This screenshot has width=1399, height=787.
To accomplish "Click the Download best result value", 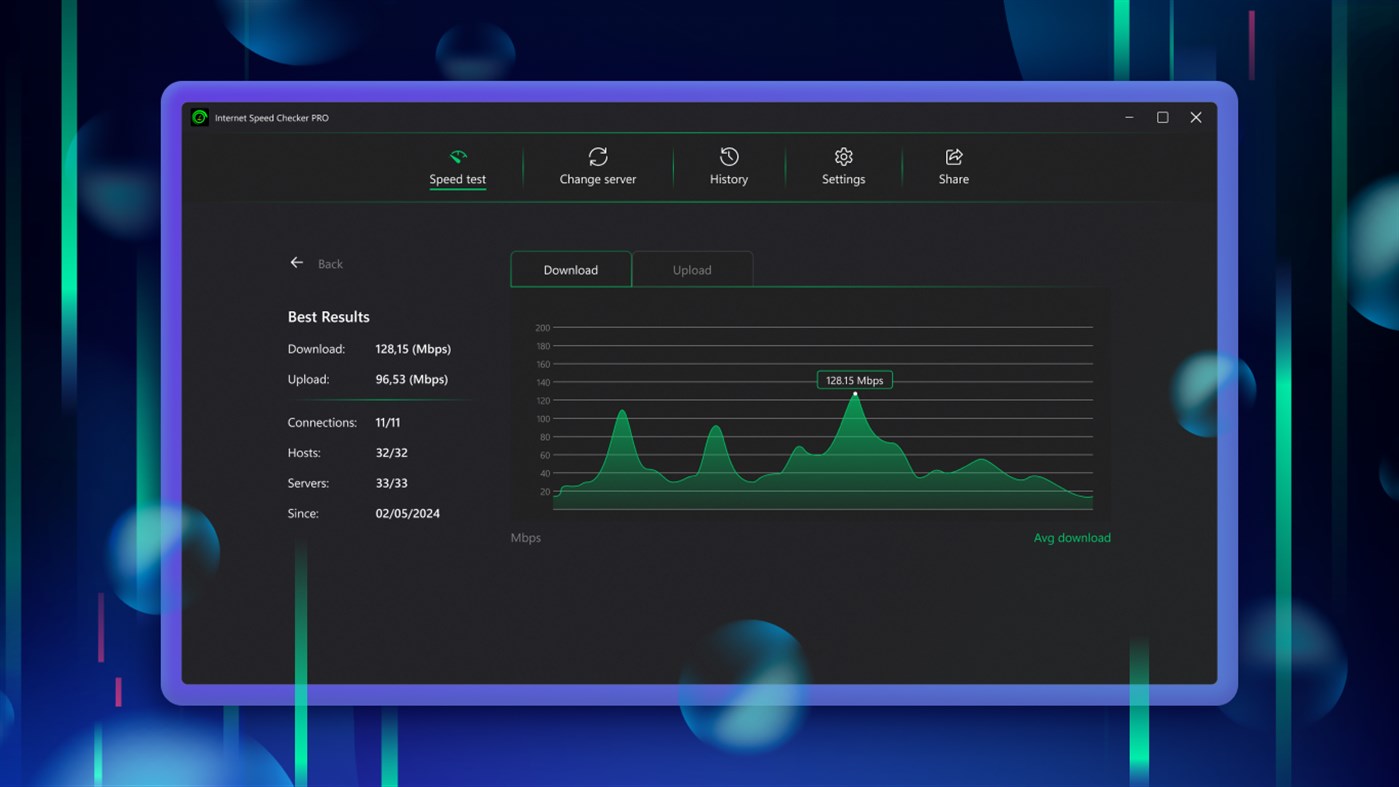I will [x=413, y=349].
